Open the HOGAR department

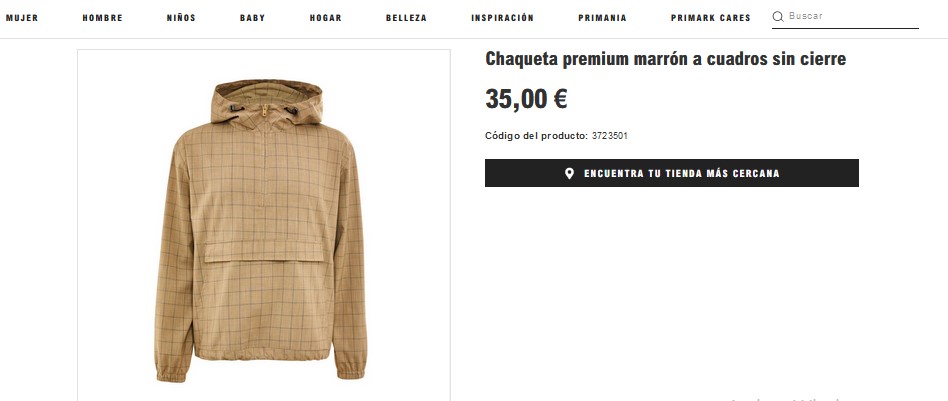(326, 18)
